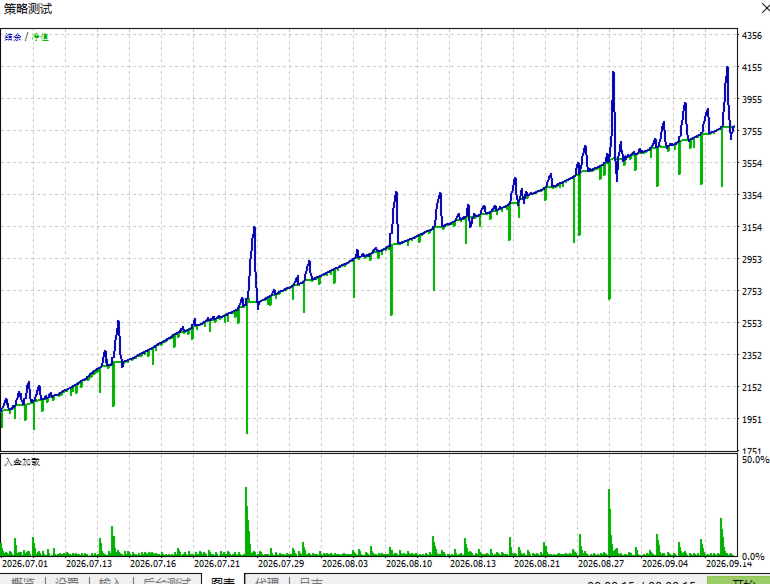This screenshot has height=584, width=770.
Task: Click the green 净值 legend label
Action: [40, 37]
